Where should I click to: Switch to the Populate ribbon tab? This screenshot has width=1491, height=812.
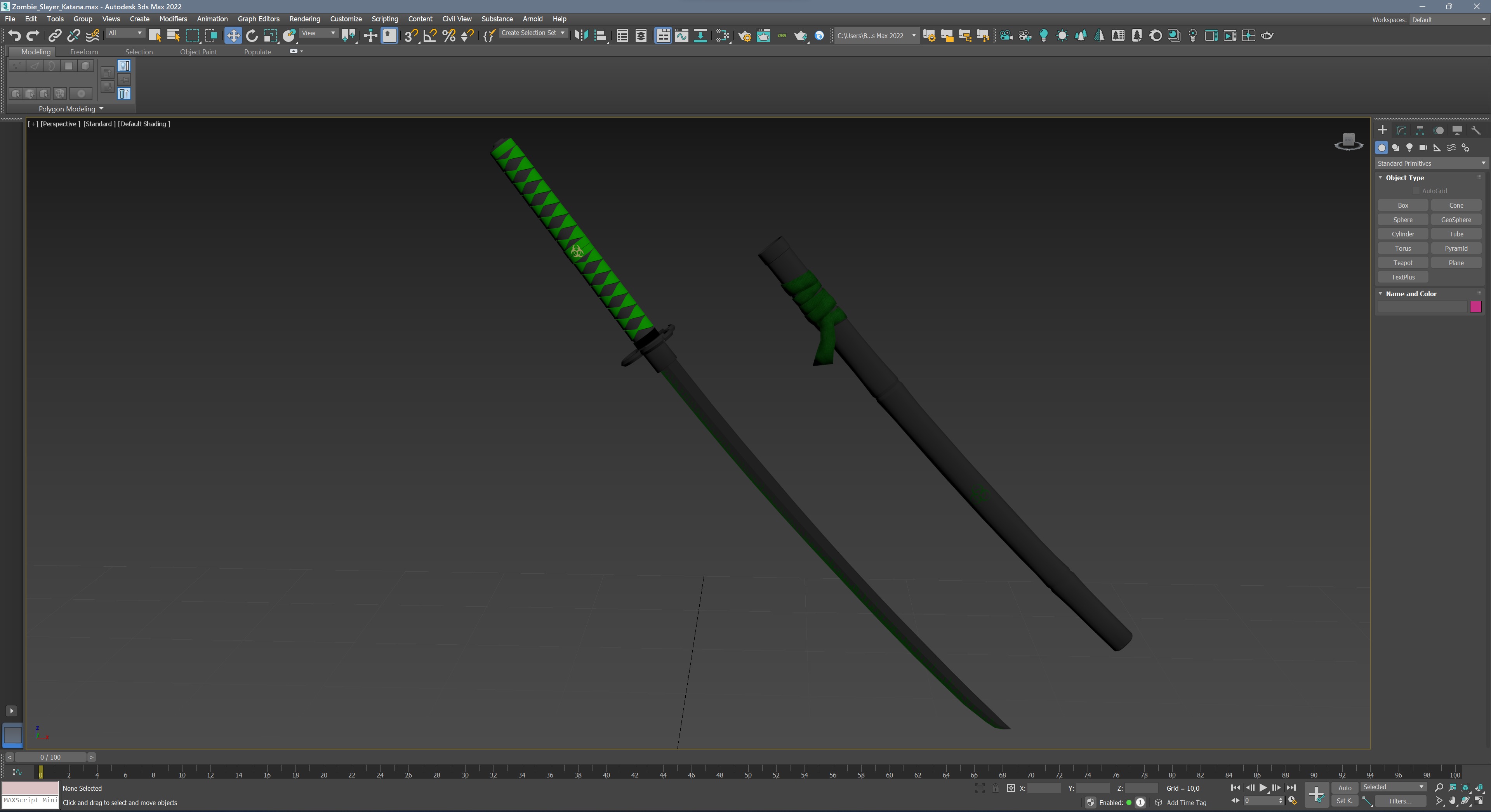click(257, 52)
